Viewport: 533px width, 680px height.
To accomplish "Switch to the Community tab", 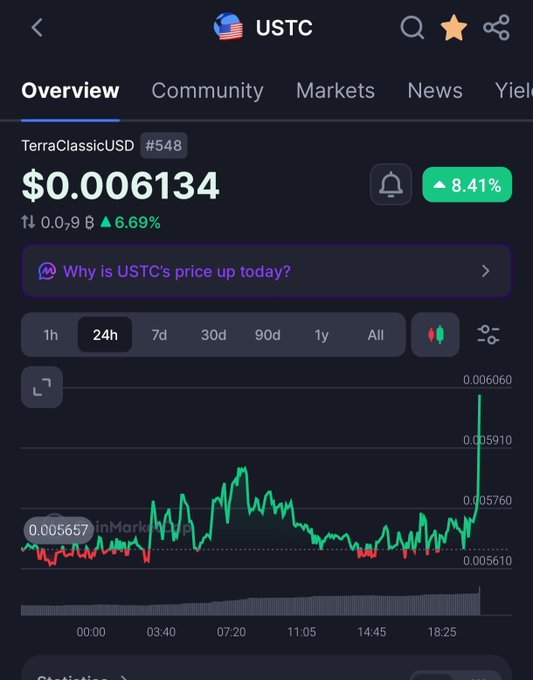I will (207, 91).
